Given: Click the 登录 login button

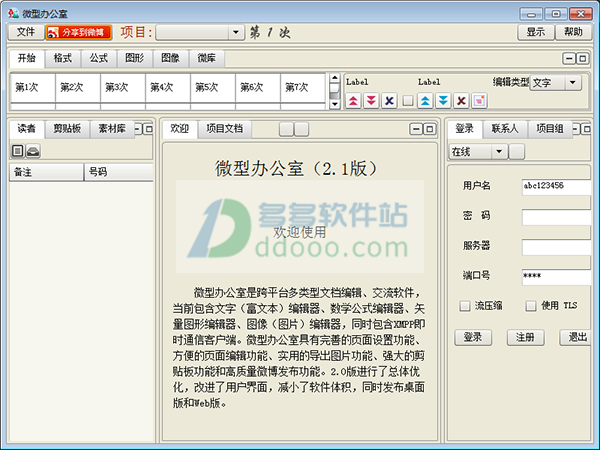Looking at the screenshot, I should [473, 338].
